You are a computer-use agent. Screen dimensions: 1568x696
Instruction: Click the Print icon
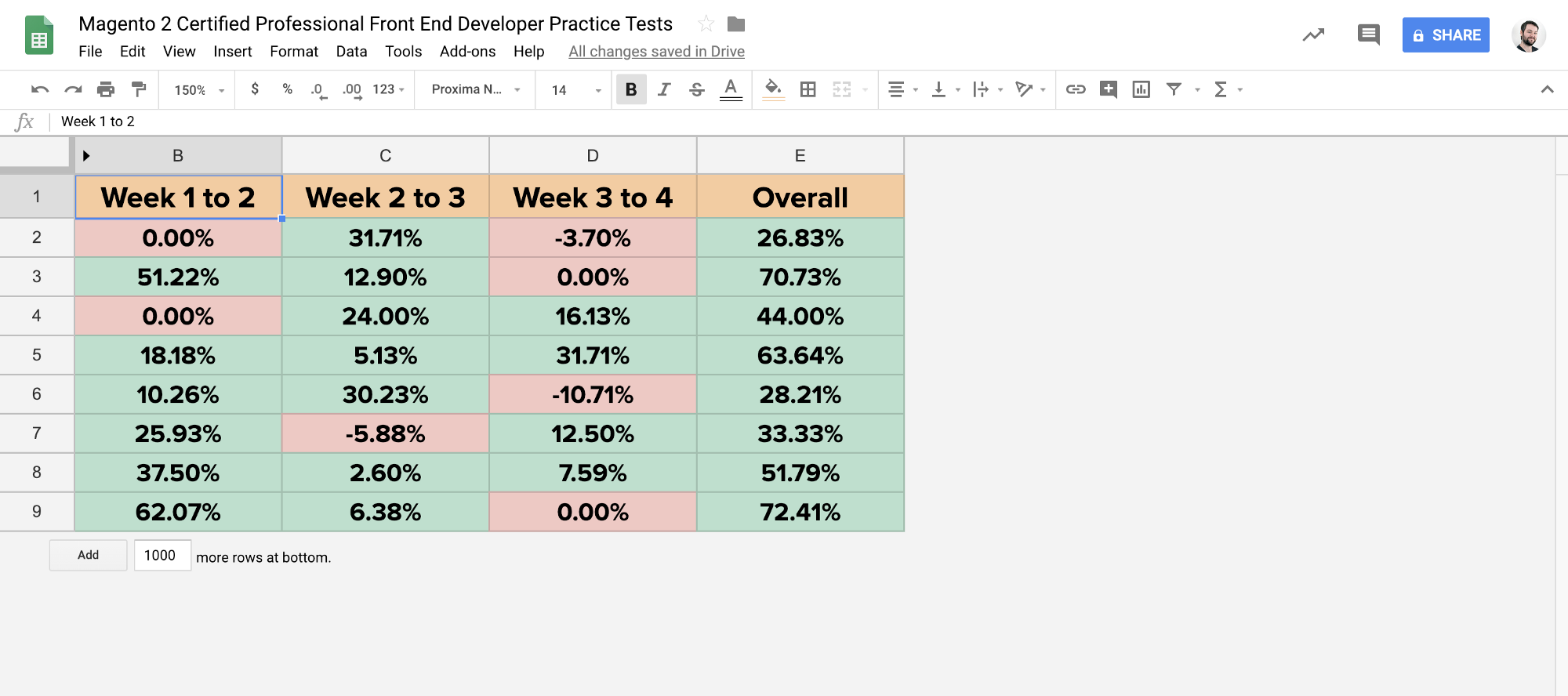click(x=106, y=89)
